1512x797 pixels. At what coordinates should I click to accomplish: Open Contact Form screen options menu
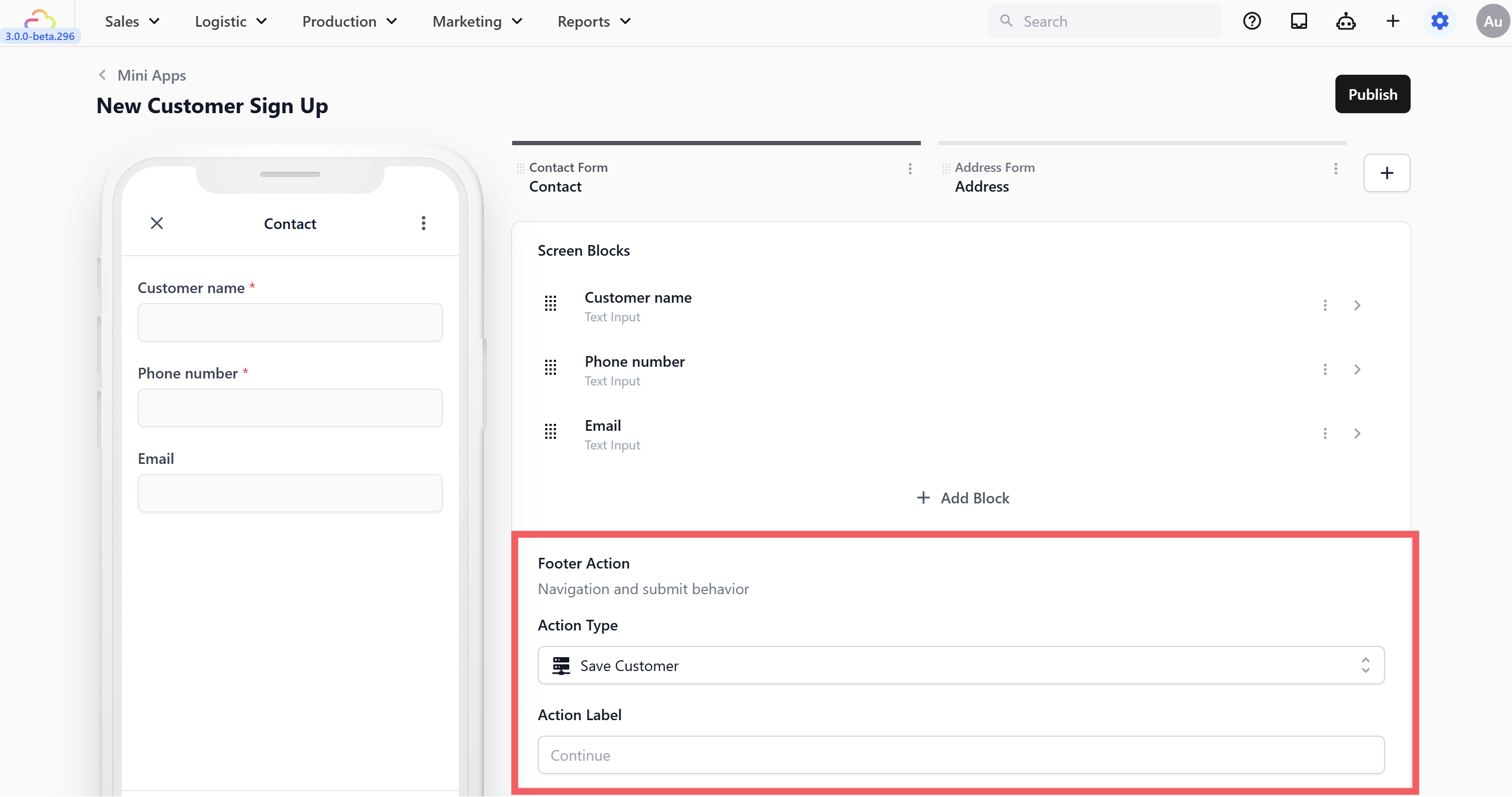(910, 169)
